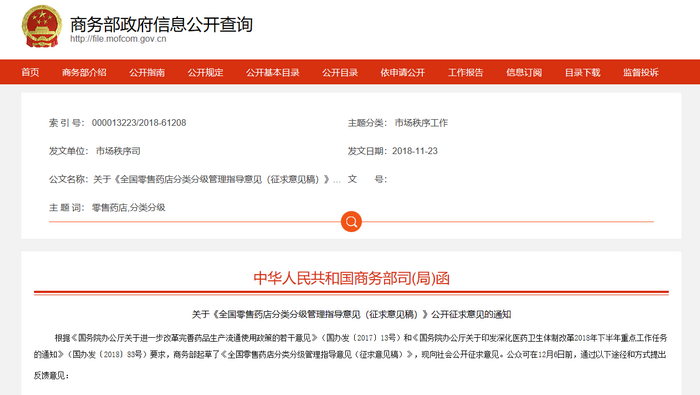Open 信息订阅 navigation item

tap(524, 72)
